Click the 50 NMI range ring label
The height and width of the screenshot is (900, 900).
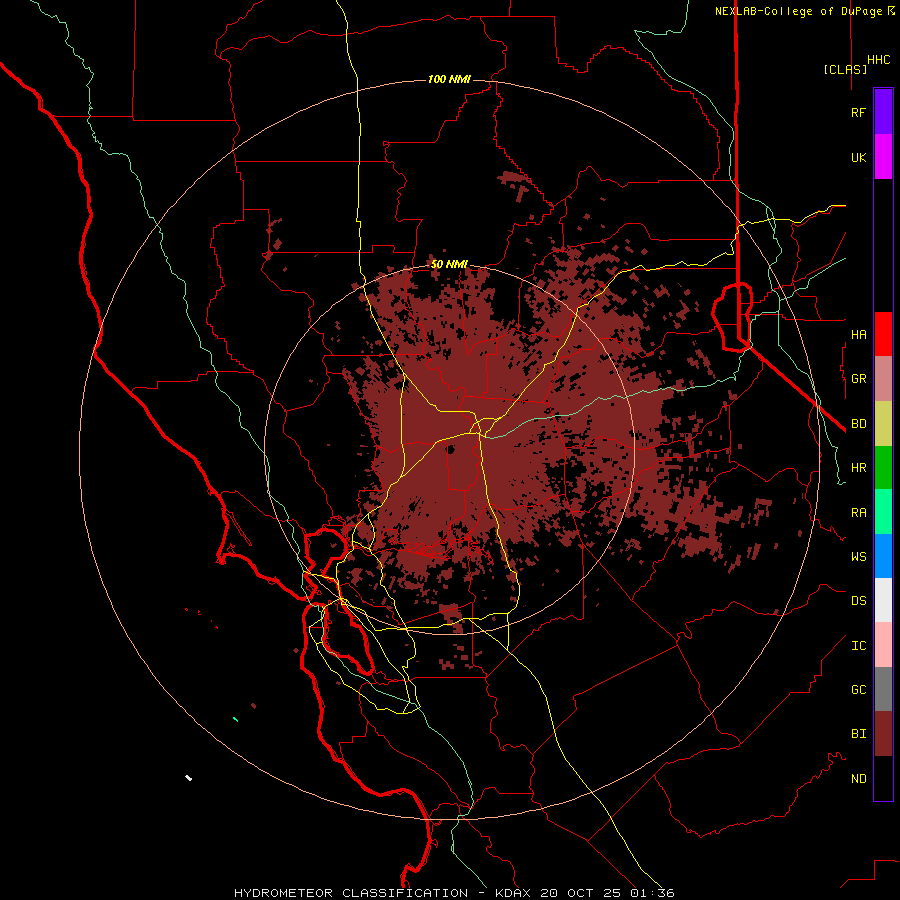point(449,264)
